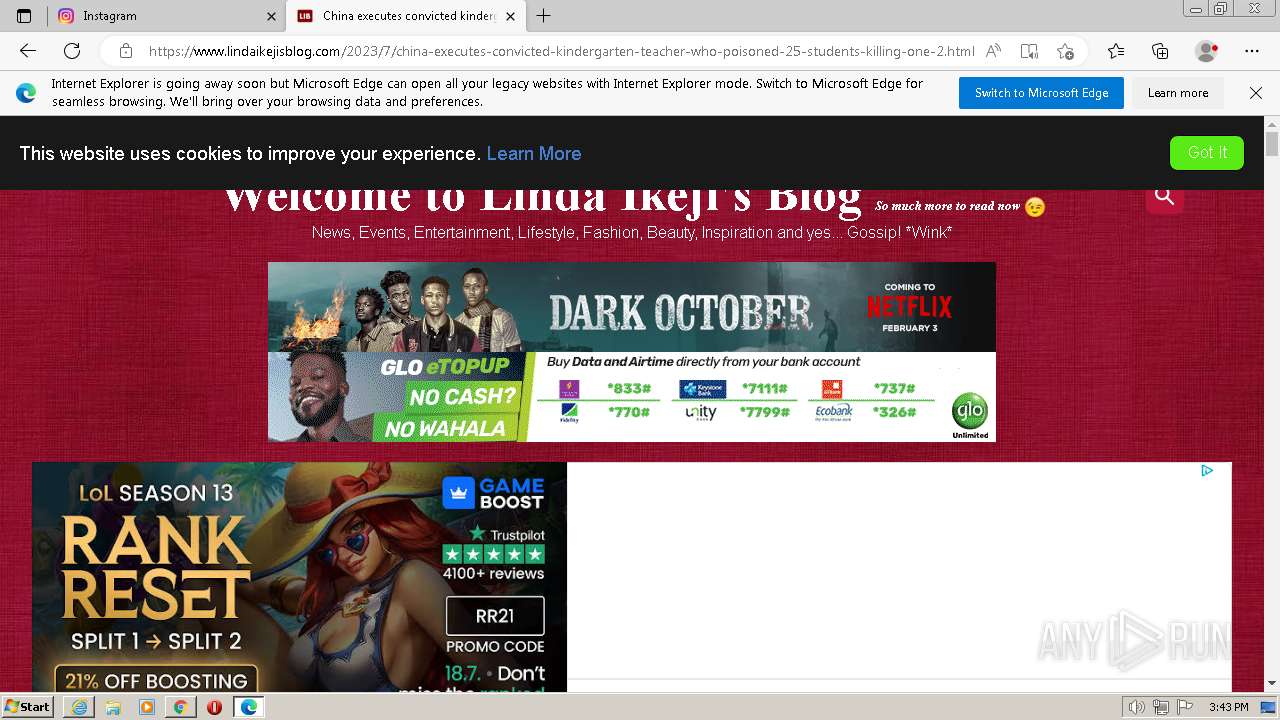The height and width of the screenshot is (720, 1280).
Task: Click the page scroll down arrow
Action: [1272, 683]
